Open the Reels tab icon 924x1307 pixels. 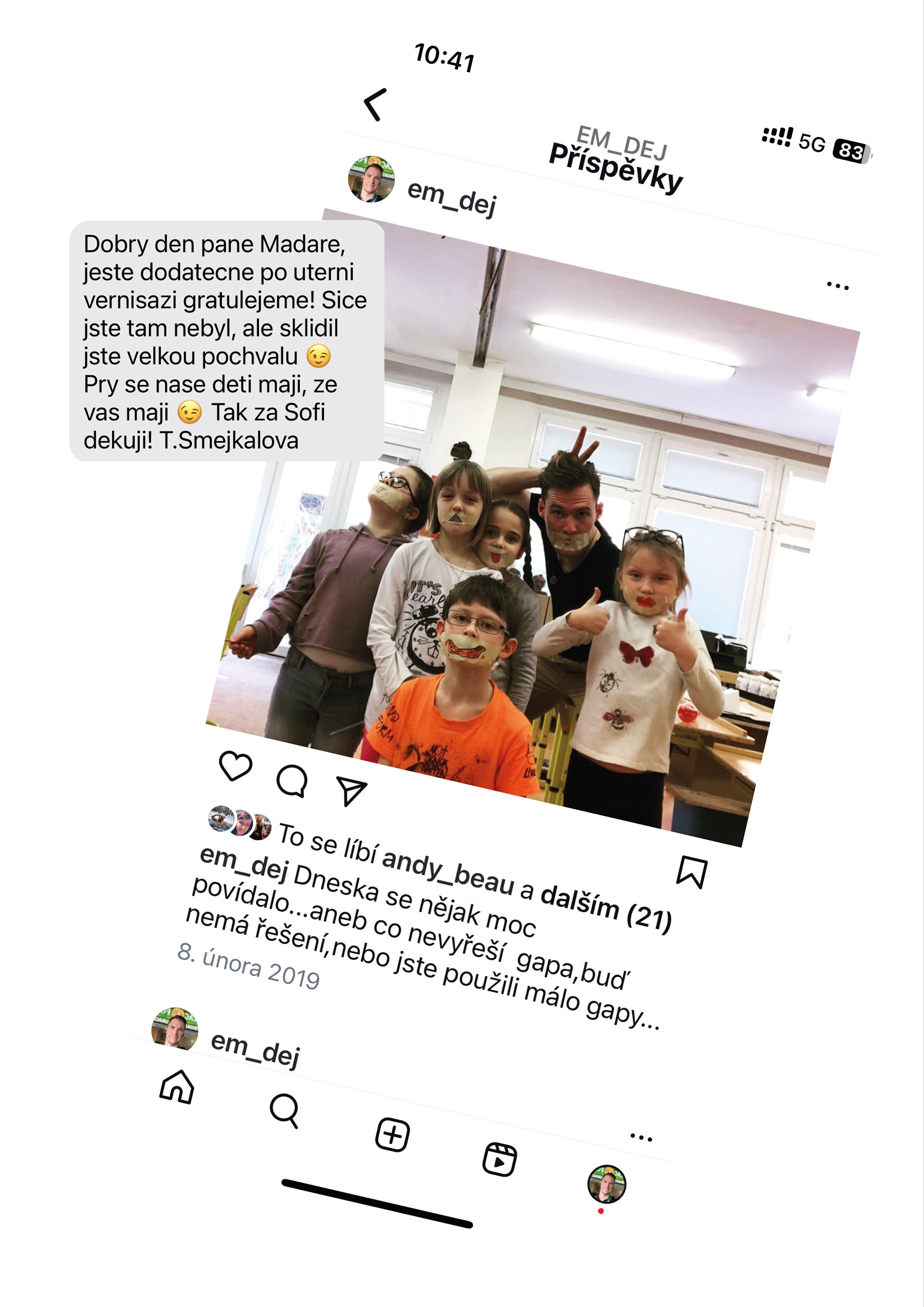pos(499,1159)
